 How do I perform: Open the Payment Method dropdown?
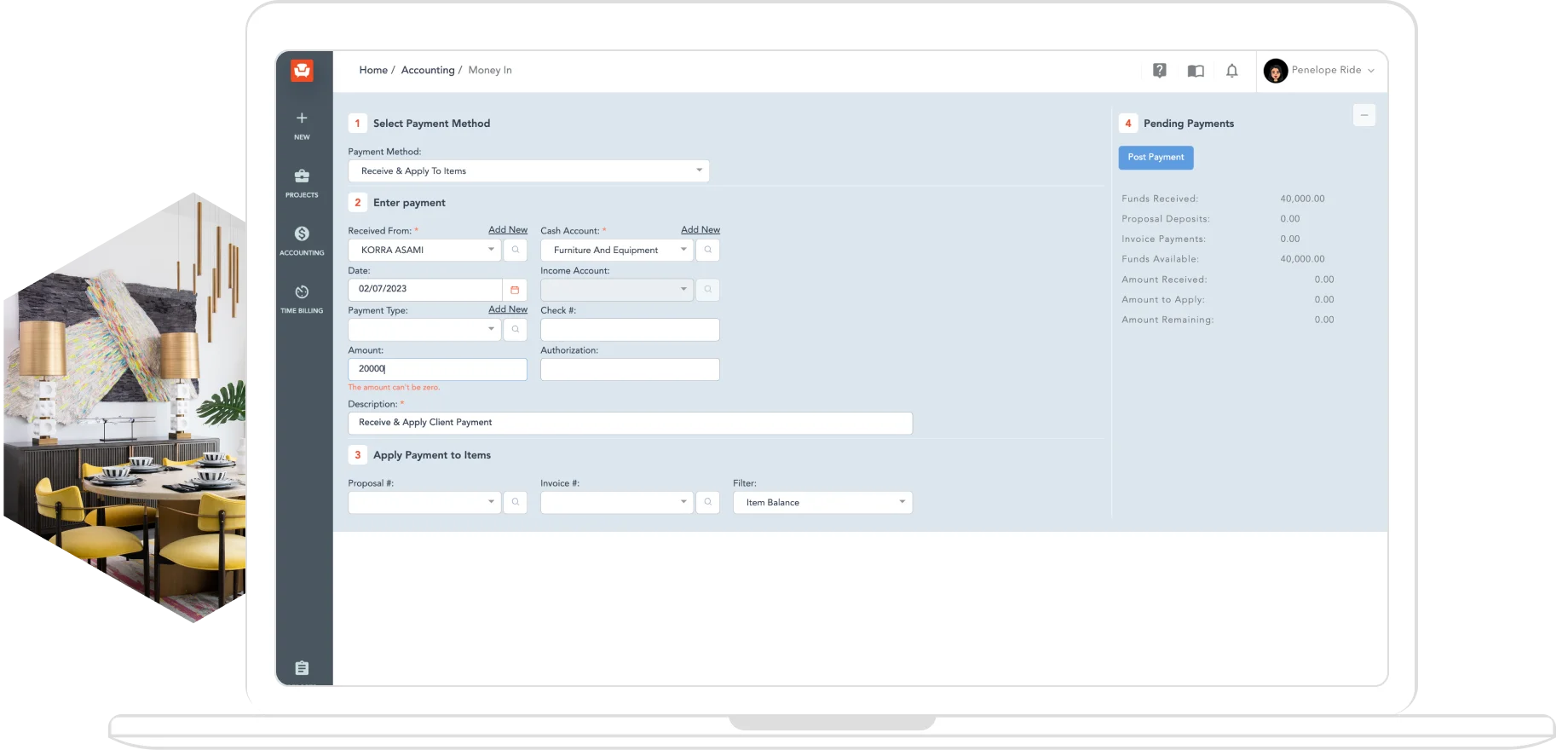528,170
